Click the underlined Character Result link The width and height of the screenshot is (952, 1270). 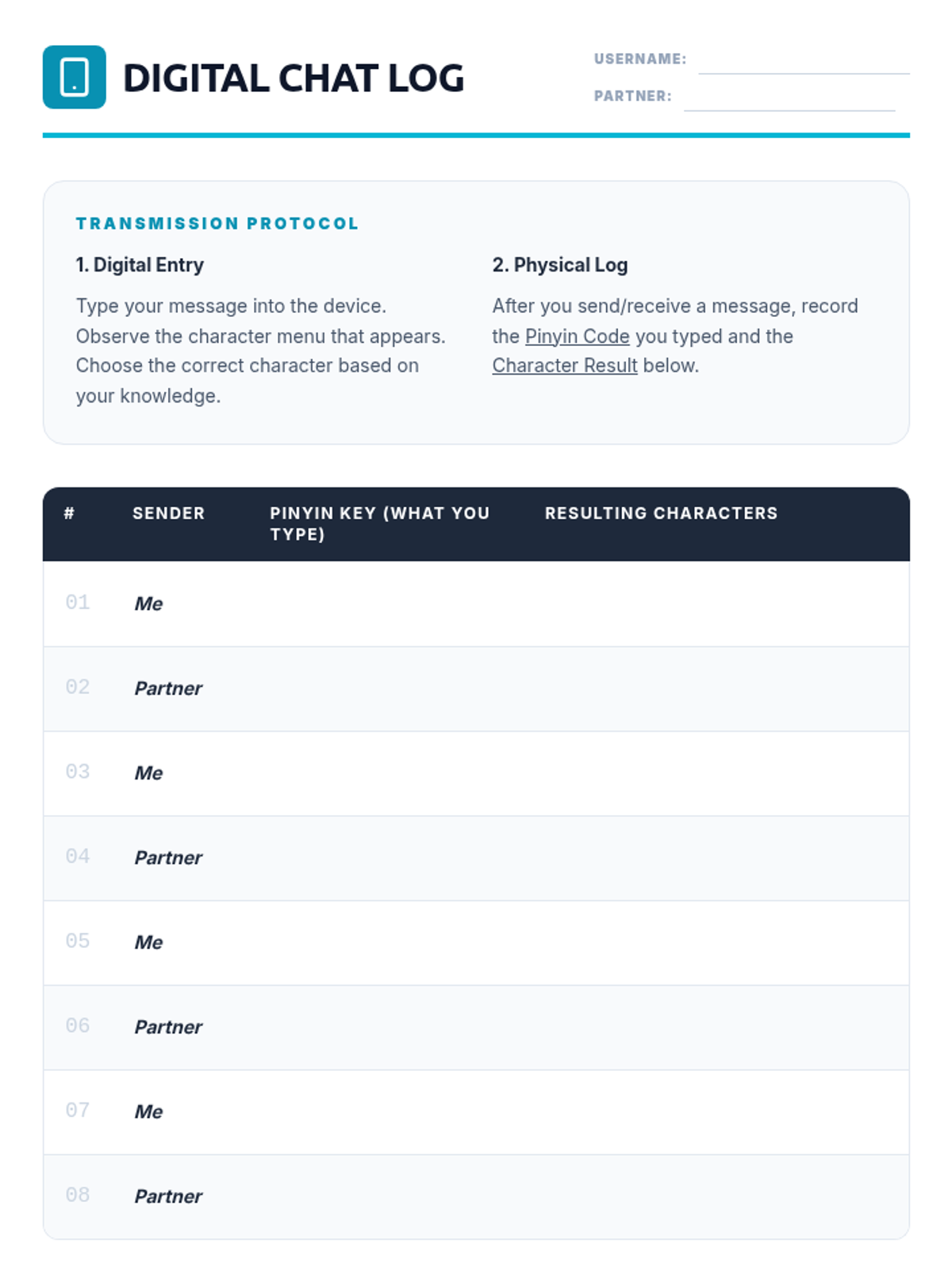[x=564, y=366]
